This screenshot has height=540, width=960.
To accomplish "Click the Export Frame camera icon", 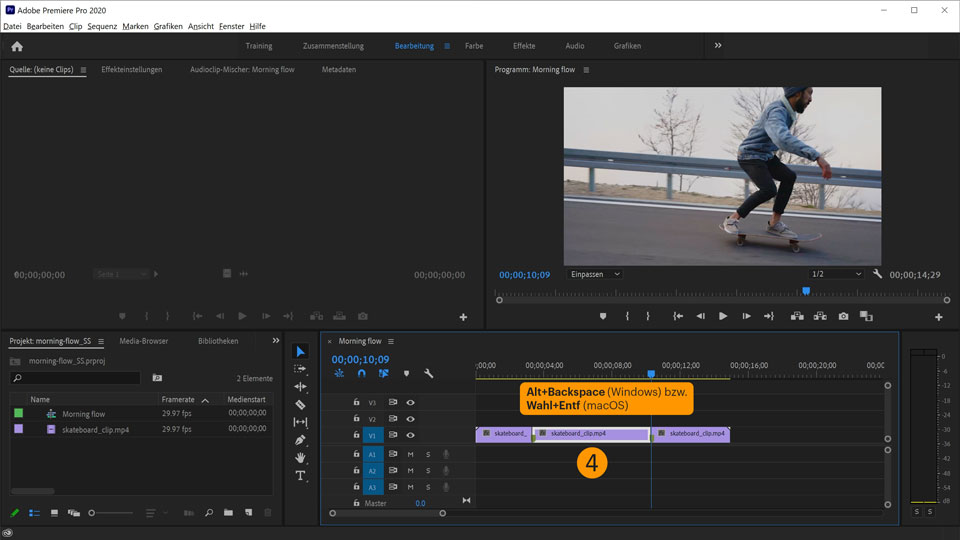I will [x=843, y=316].
